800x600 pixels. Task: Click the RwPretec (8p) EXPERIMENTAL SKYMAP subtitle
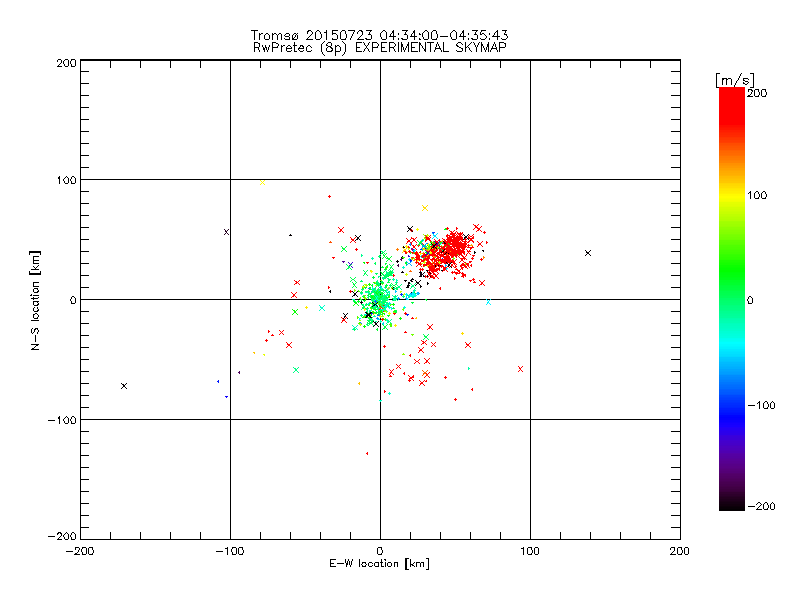(x=380, y=47)
